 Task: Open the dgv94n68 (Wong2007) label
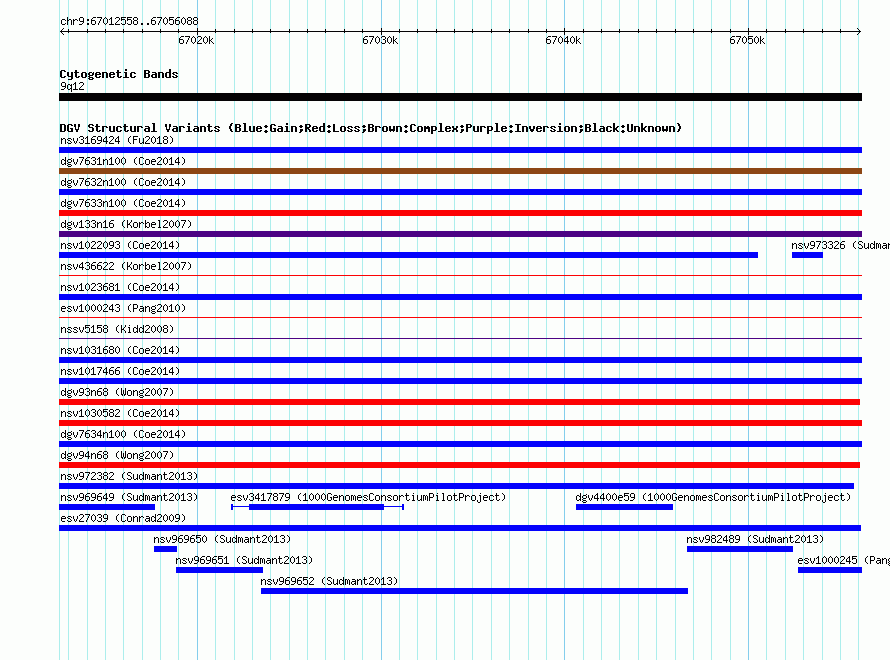[117, 455]
